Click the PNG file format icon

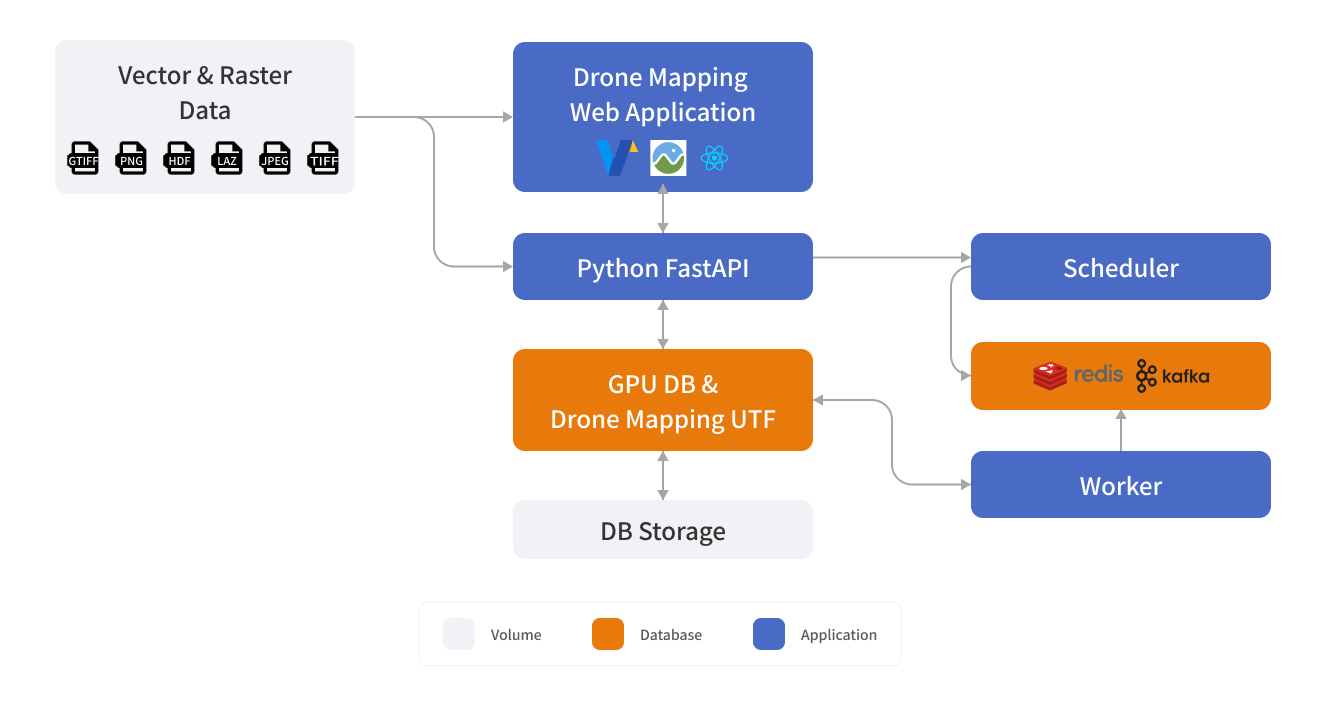tap(131, 158)
